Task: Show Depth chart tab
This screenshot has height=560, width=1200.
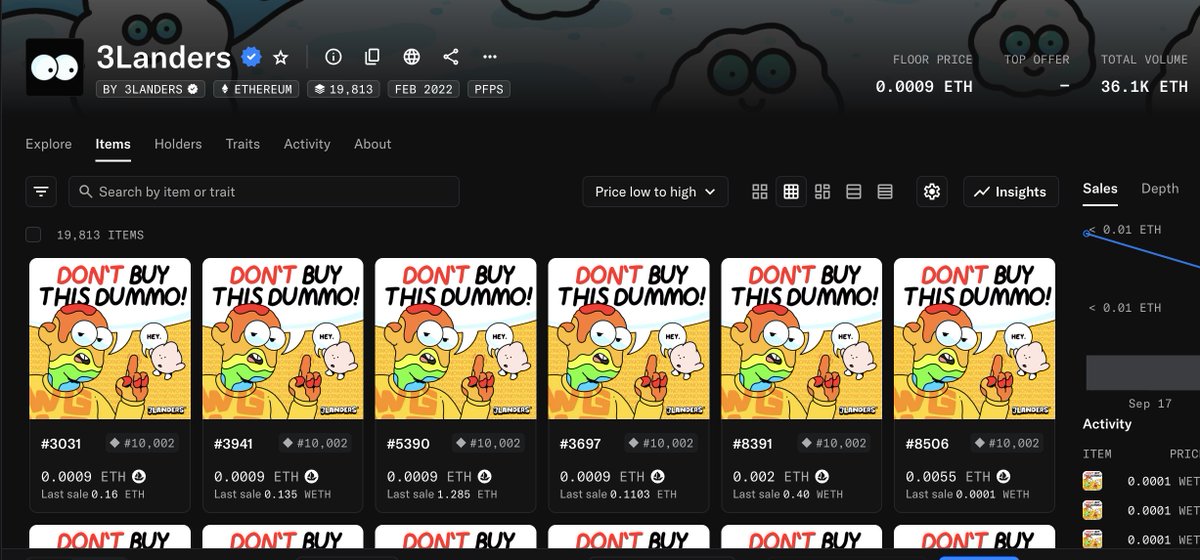Action: click(x=1160, y=188)
